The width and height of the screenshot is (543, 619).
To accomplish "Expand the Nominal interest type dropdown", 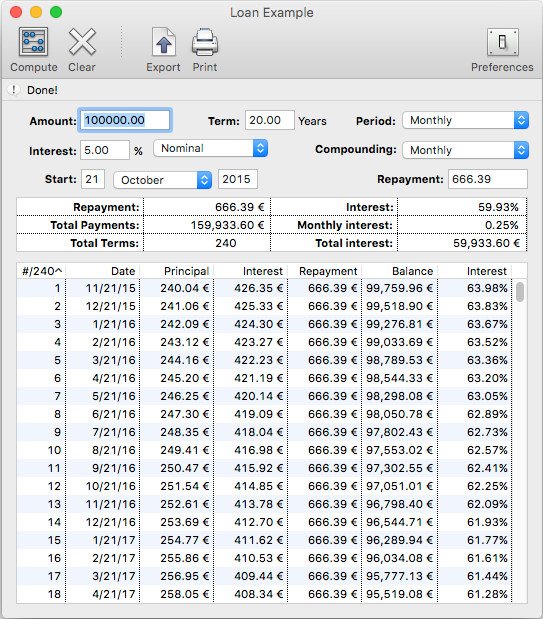I will pos(210,148).
